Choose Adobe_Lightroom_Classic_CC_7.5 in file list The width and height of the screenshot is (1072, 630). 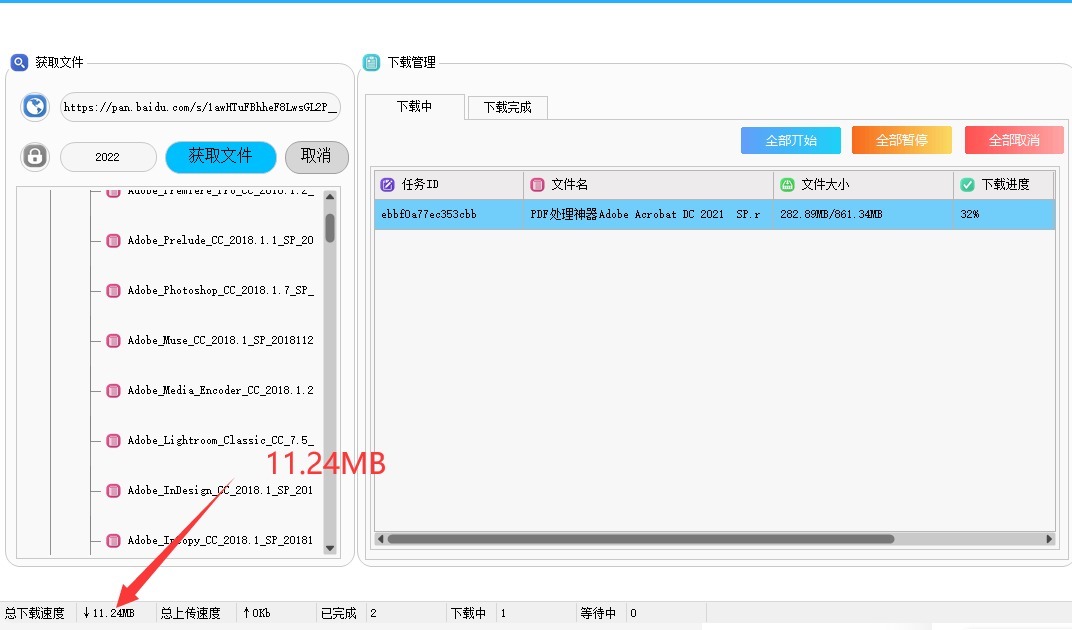[x=220, y=441]
